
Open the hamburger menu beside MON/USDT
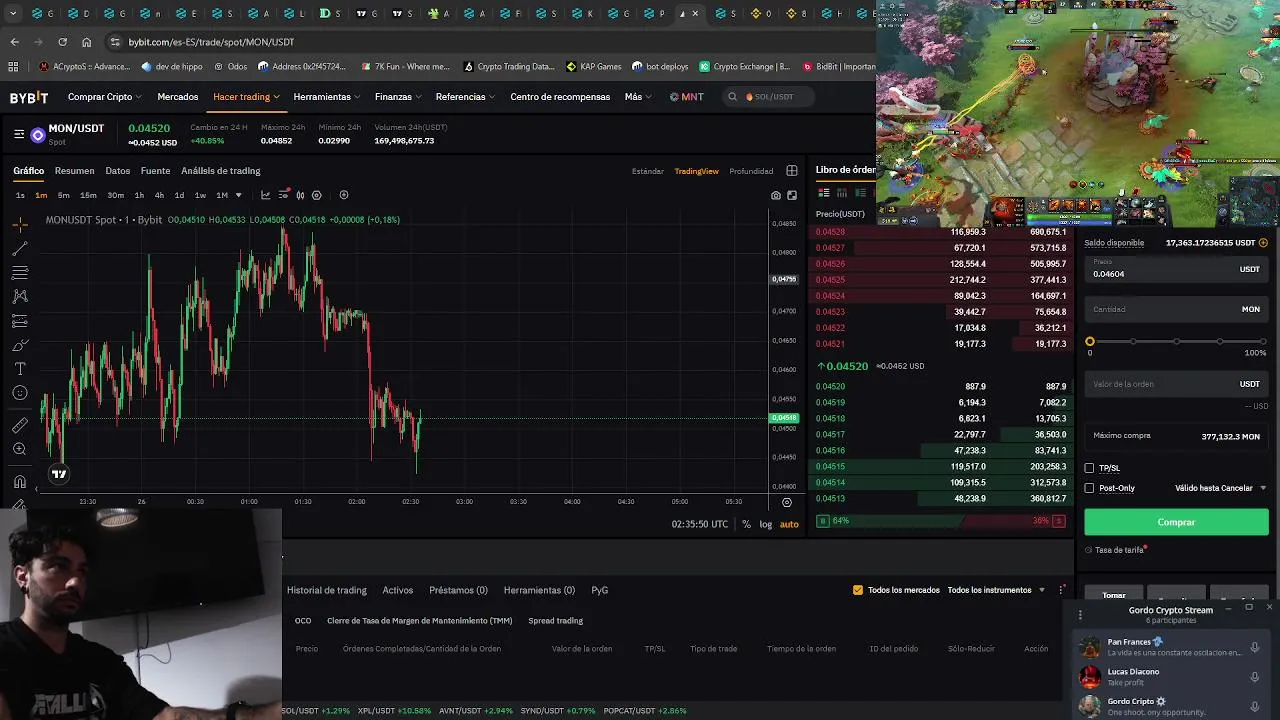pos(19,134)
